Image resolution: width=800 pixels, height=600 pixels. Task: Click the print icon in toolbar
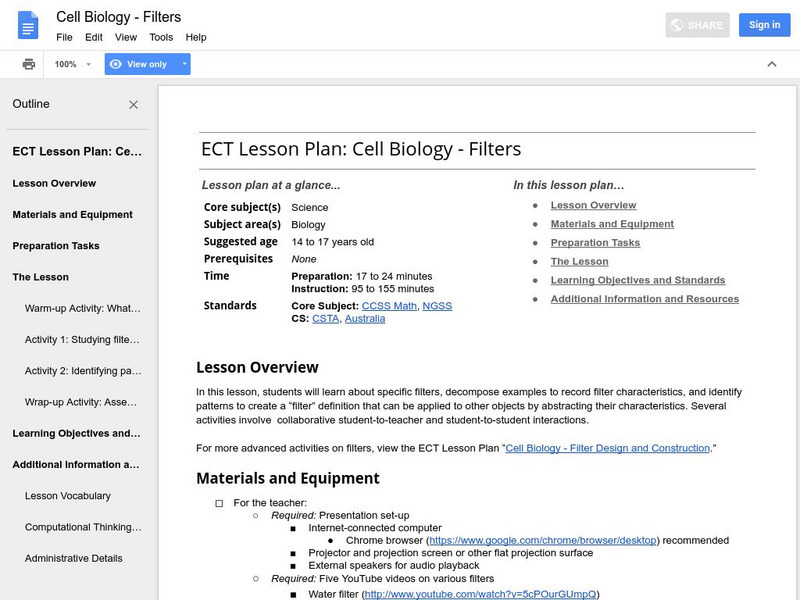[29, 64]
